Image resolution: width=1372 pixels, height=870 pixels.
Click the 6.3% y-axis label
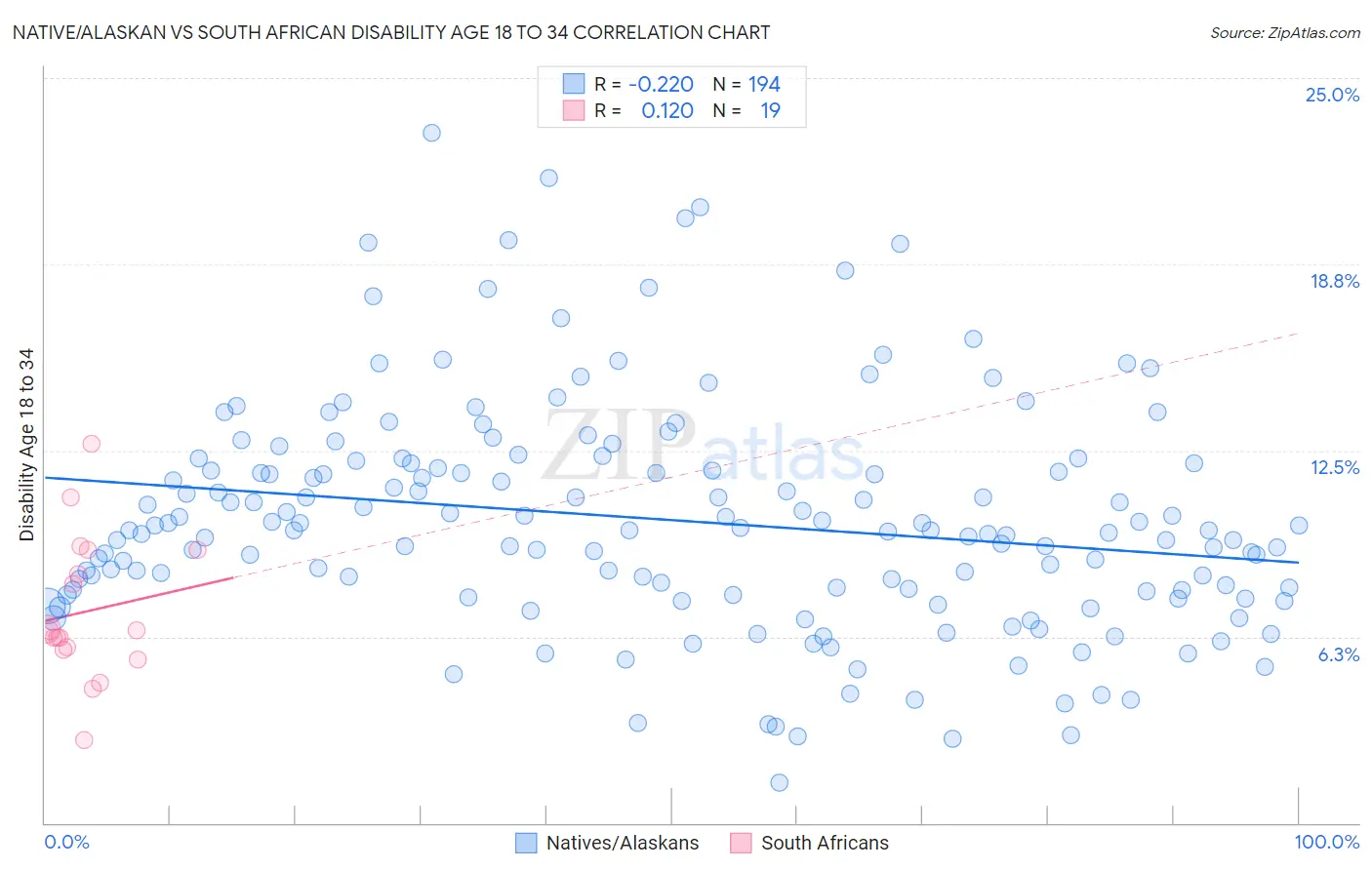coord(1339,654)
